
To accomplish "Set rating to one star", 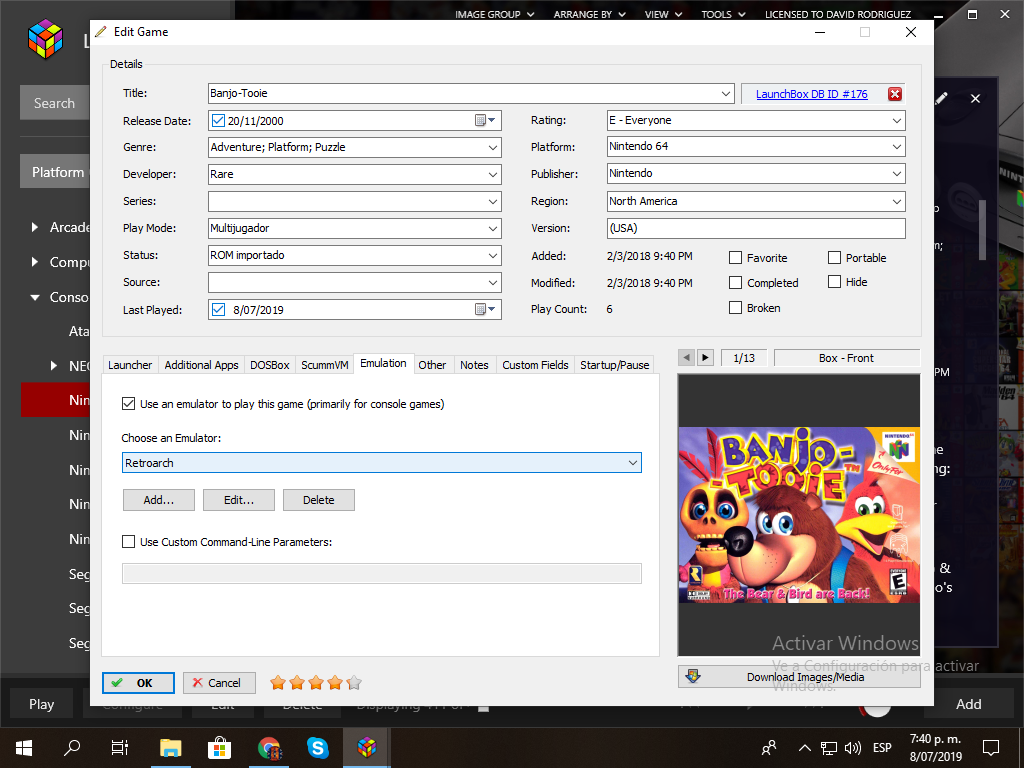I will click(x=278, y=682).
